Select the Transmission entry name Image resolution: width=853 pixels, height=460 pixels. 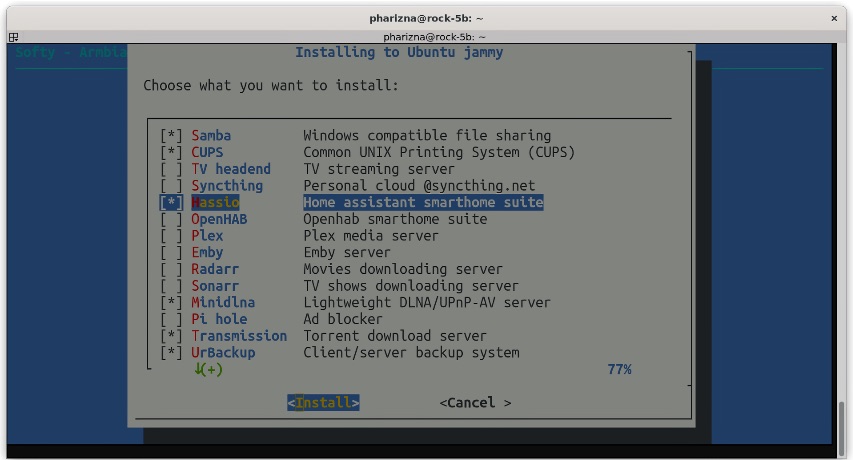pos(239,336)
